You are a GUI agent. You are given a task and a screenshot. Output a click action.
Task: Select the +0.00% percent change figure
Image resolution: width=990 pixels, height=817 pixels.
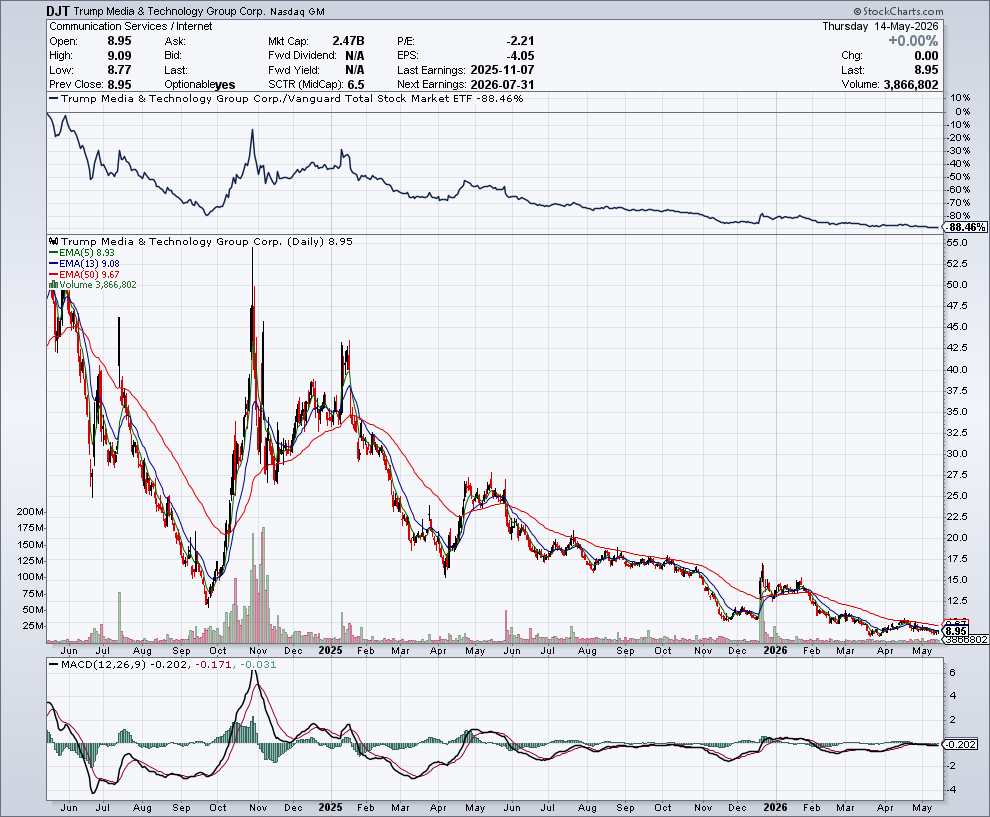(913, 41)
